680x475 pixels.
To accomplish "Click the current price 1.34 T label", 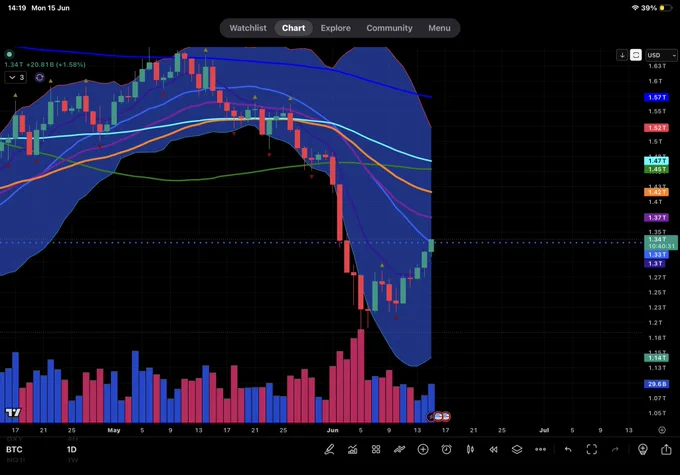I will pos(661,242).
